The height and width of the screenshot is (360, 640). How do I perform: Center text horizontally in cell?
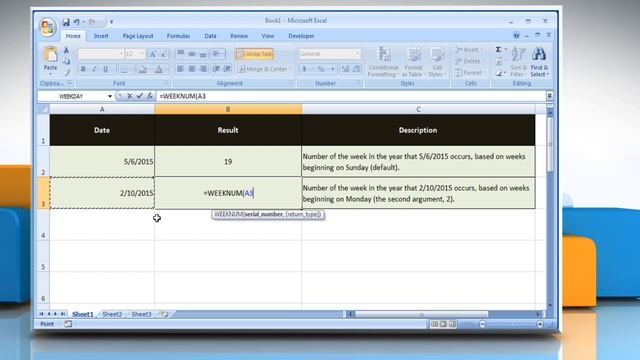pos(191,69)
